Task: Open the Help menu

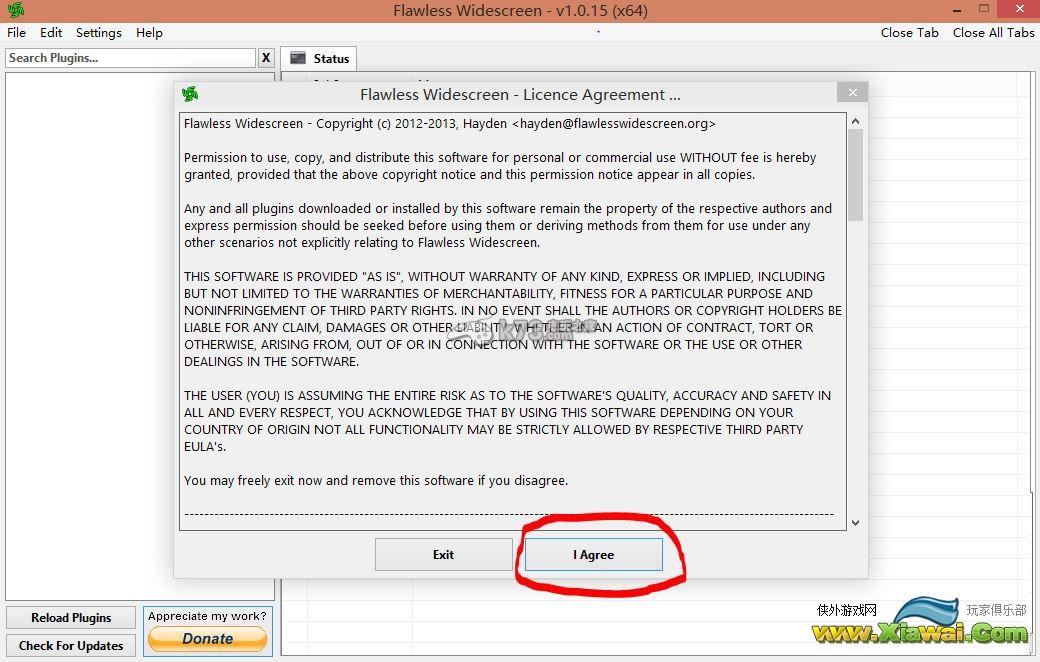Action: 149,33
